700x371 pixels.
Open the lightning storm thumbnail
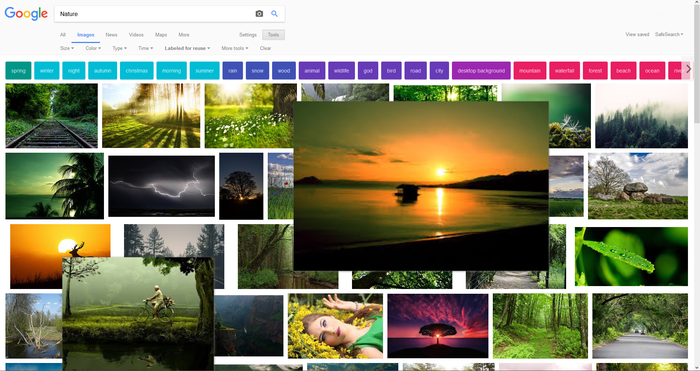[x=161, y=186]
